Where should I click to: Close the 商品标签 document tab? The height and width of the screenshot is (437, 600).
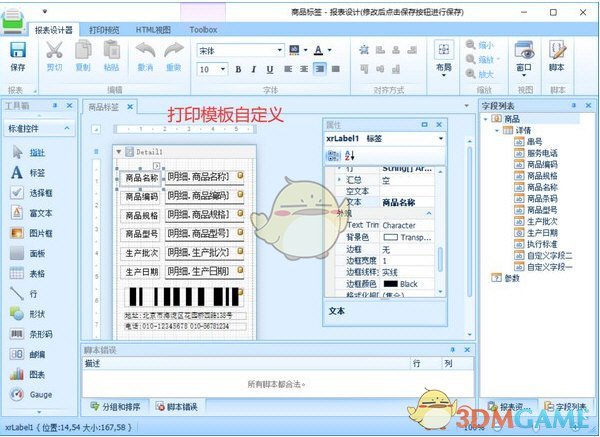[x=130, y=107]
